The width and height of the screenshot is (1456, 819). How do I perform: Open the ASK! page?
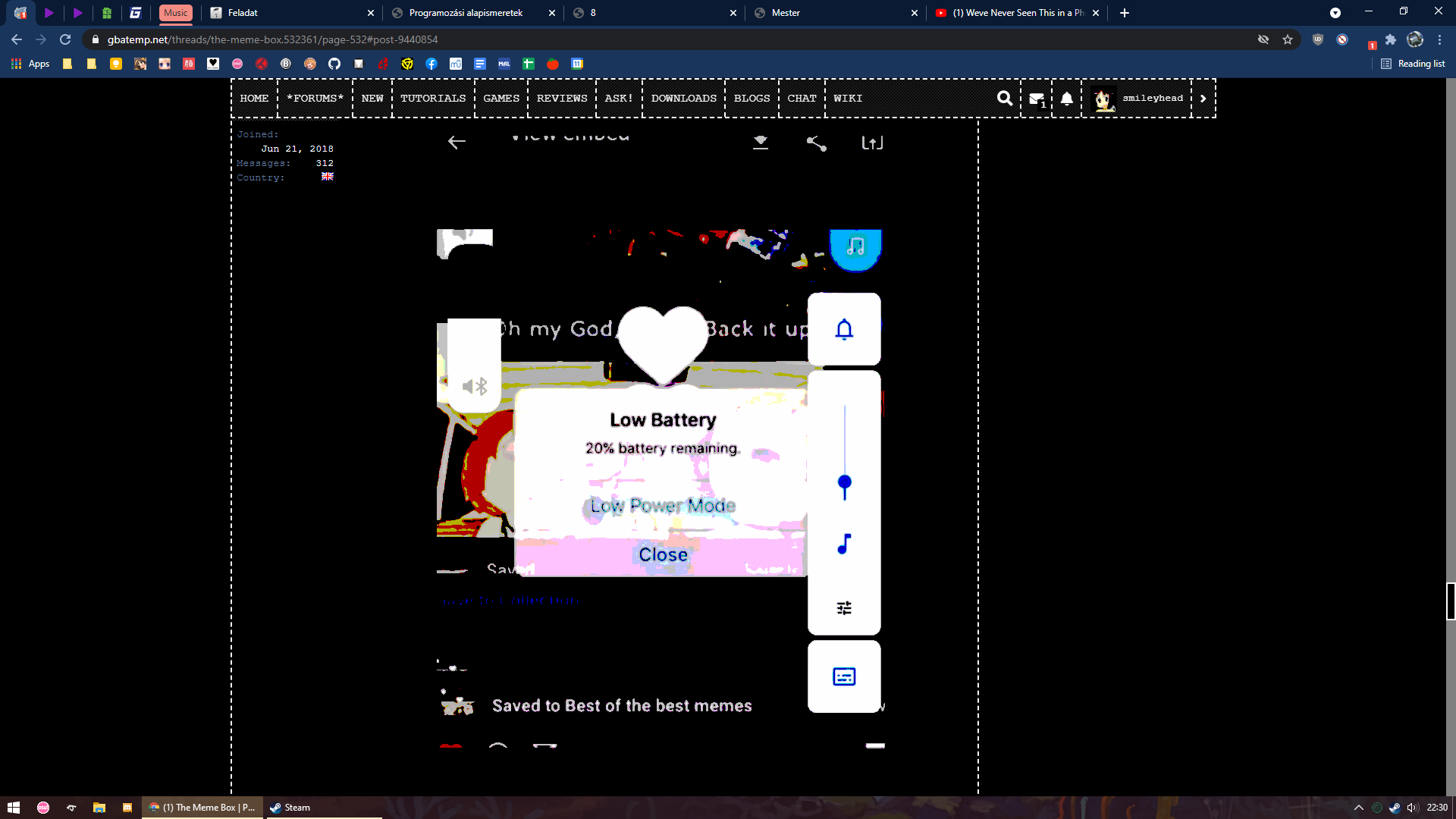pyautogui.click(x=619, y=98)
